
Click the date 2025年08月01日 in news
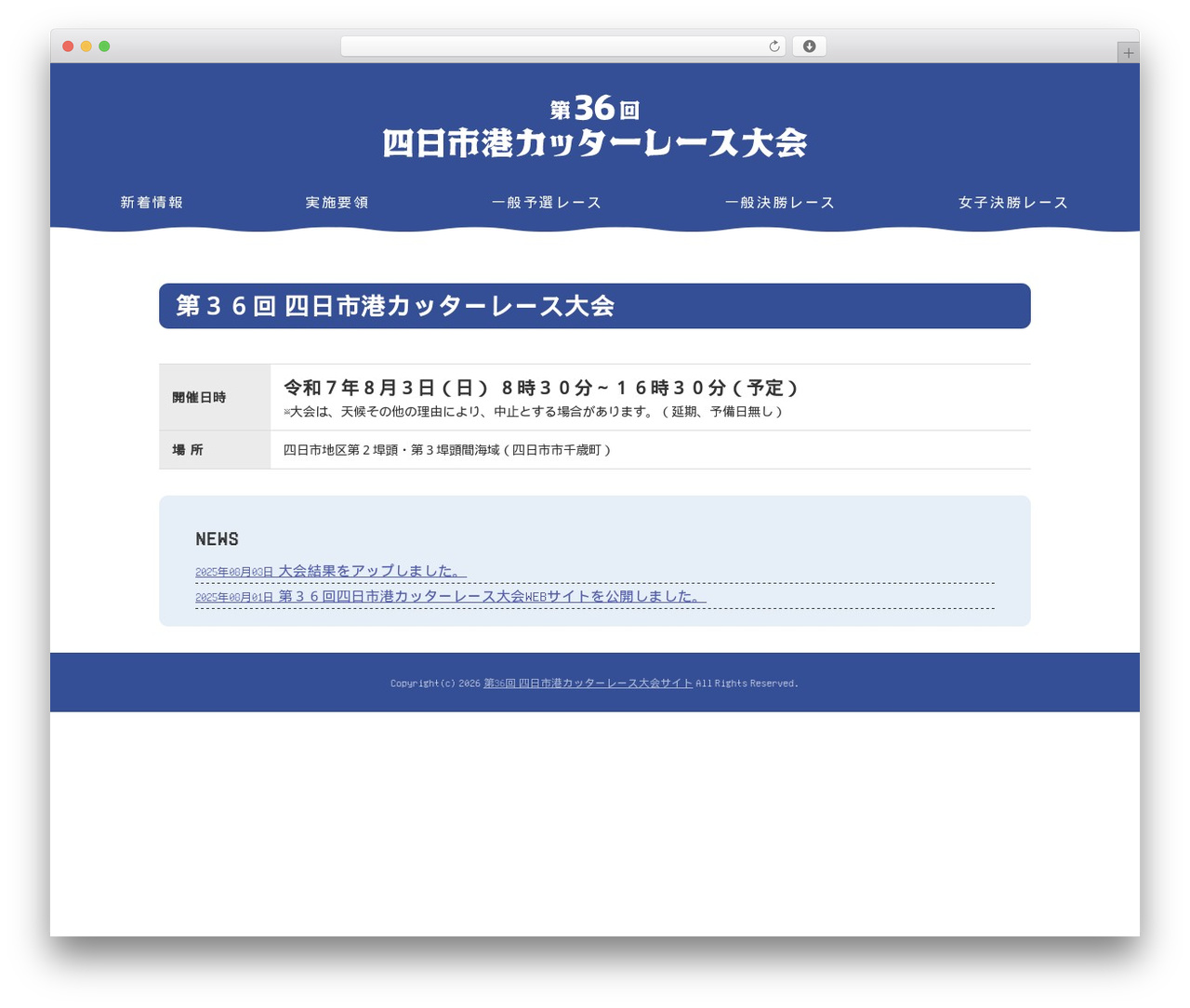coord(234,598)
